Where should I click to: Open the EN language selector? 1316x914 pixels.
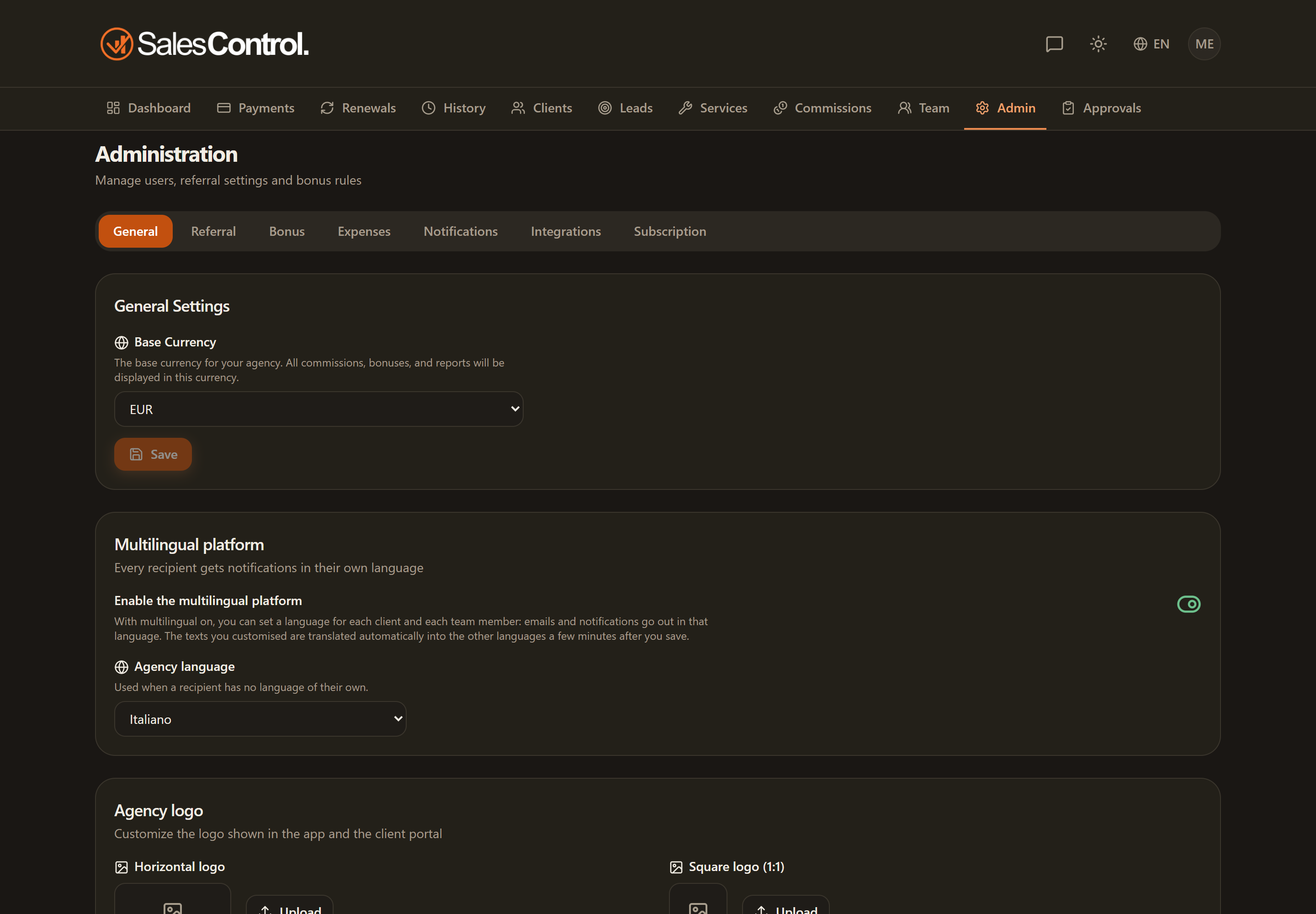click(x=1151, y=44)
